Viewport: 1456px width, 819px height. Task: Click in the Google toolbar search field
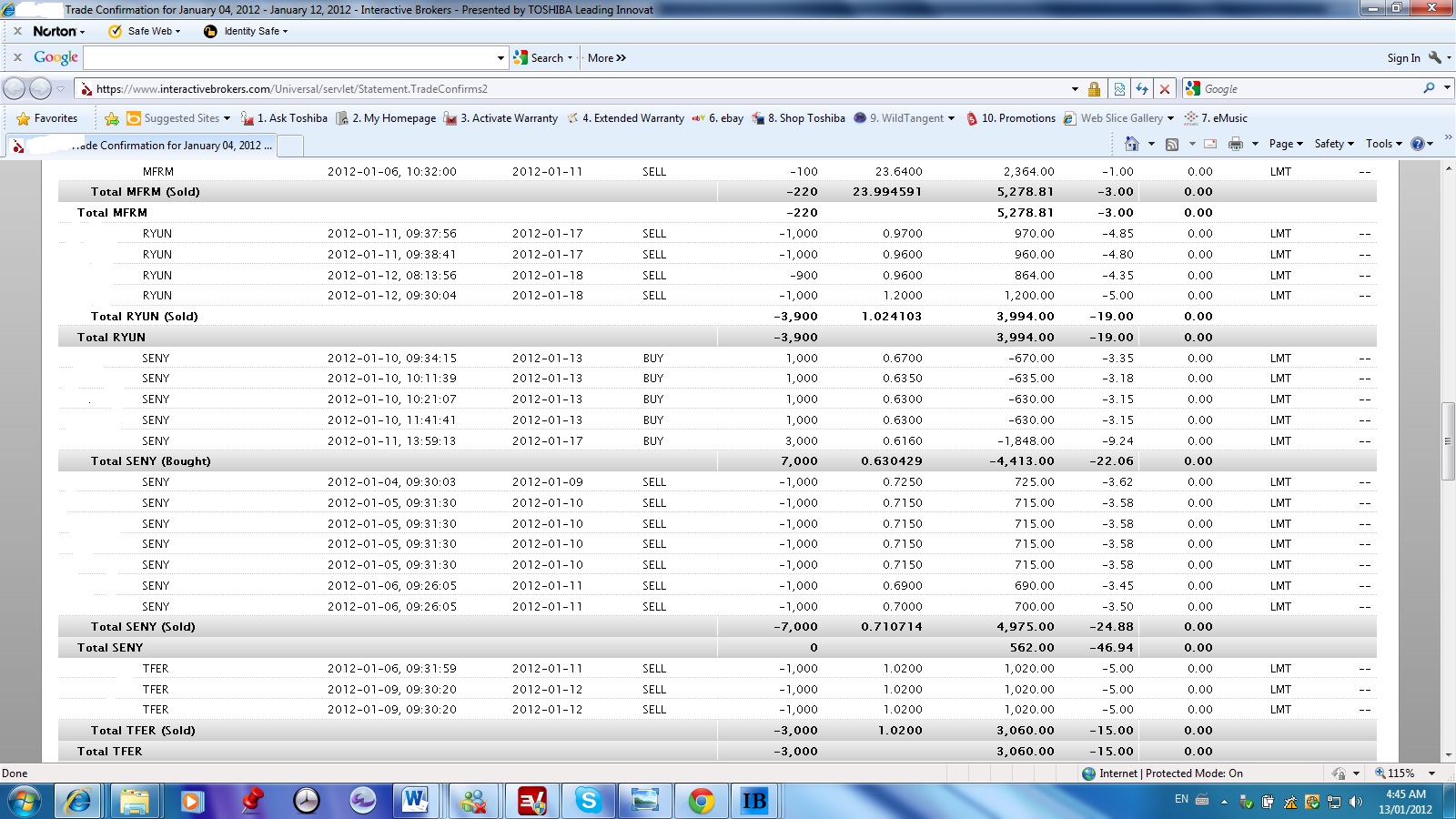tap(289, 58)
